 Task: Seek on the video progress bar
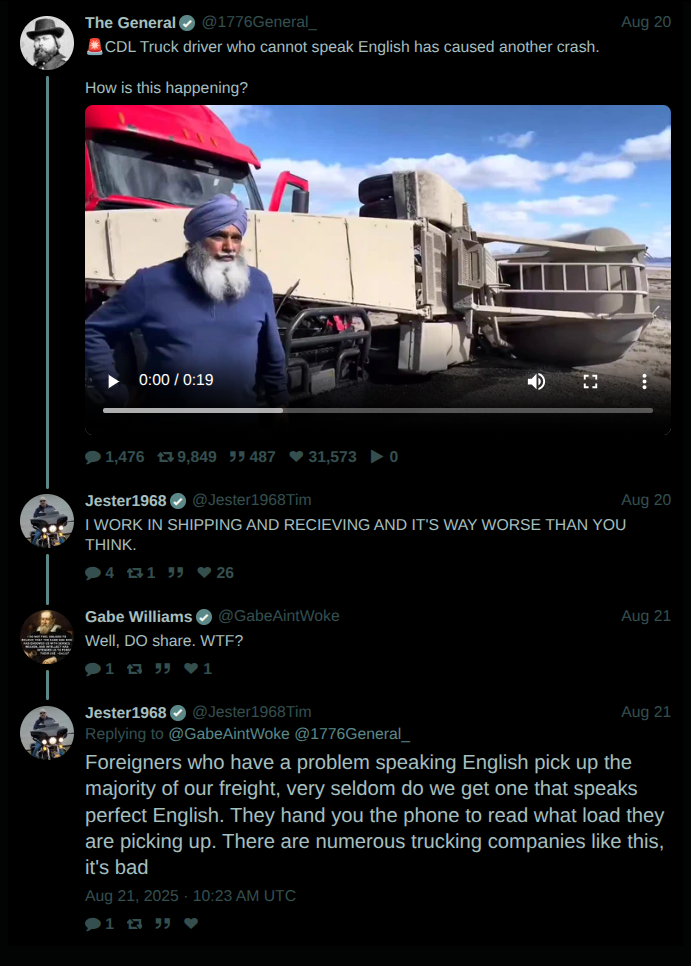coord(378,410)
